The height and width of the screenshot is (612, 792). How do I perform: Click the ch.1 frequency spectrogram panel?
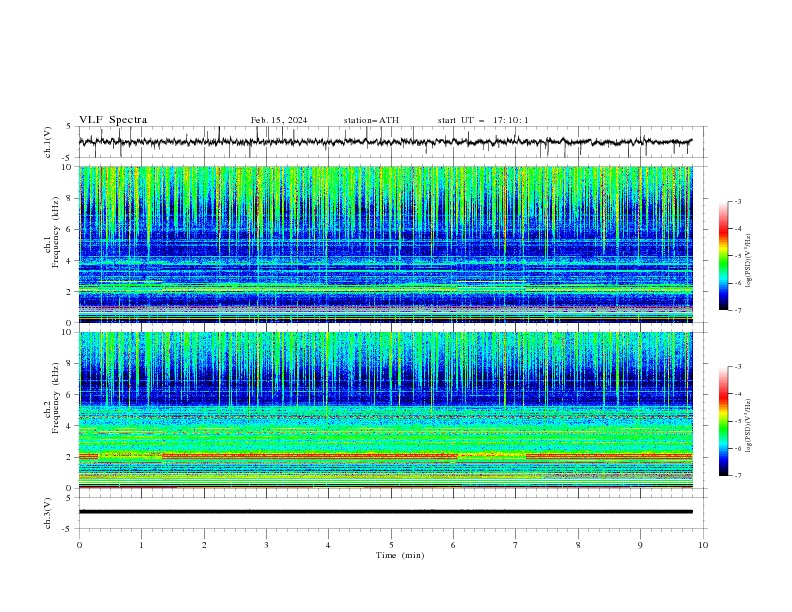click(385, 244)
